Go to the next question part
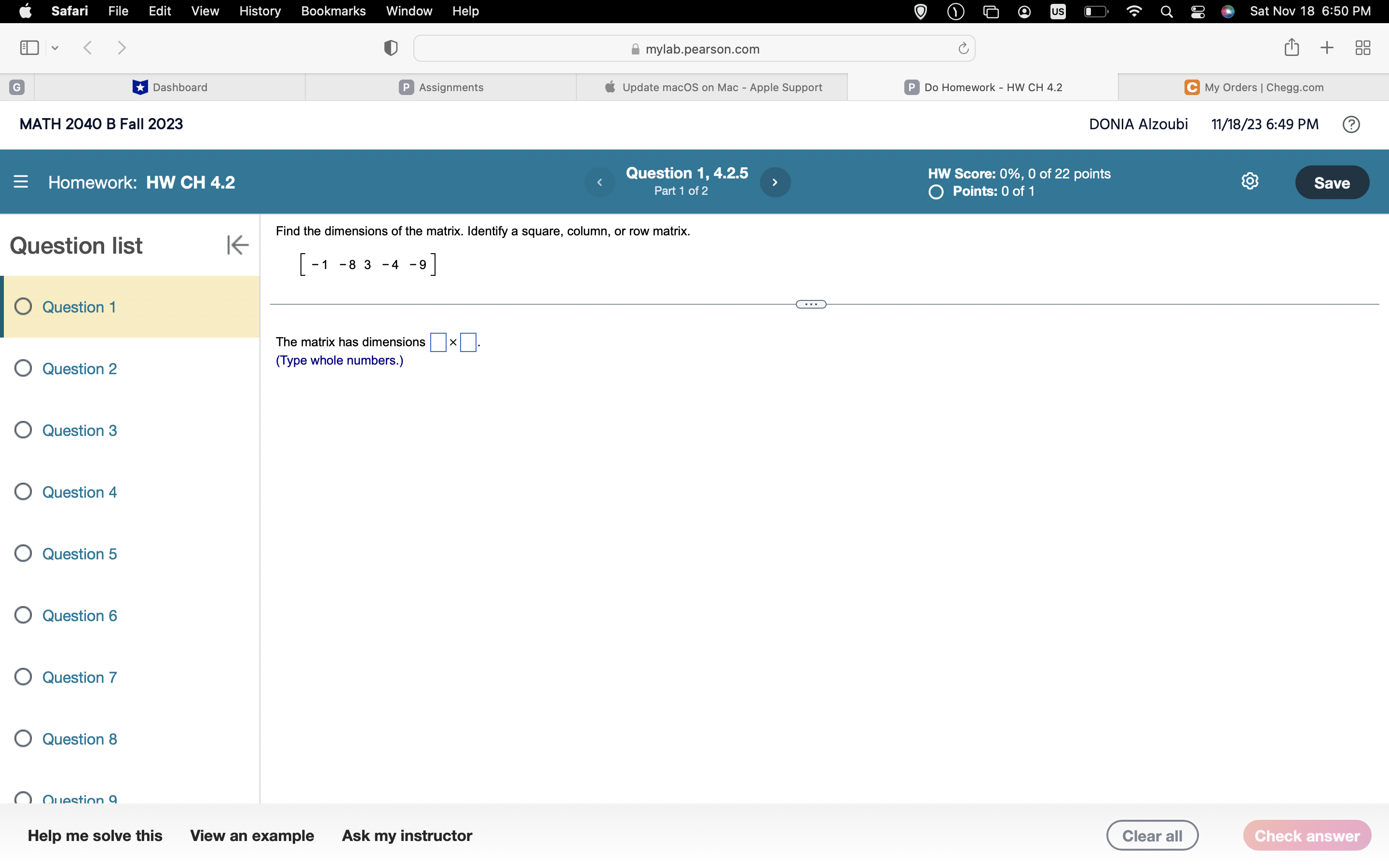Image resolution: width=1389 pixels, height=868 pixels. tap(775, 182)
